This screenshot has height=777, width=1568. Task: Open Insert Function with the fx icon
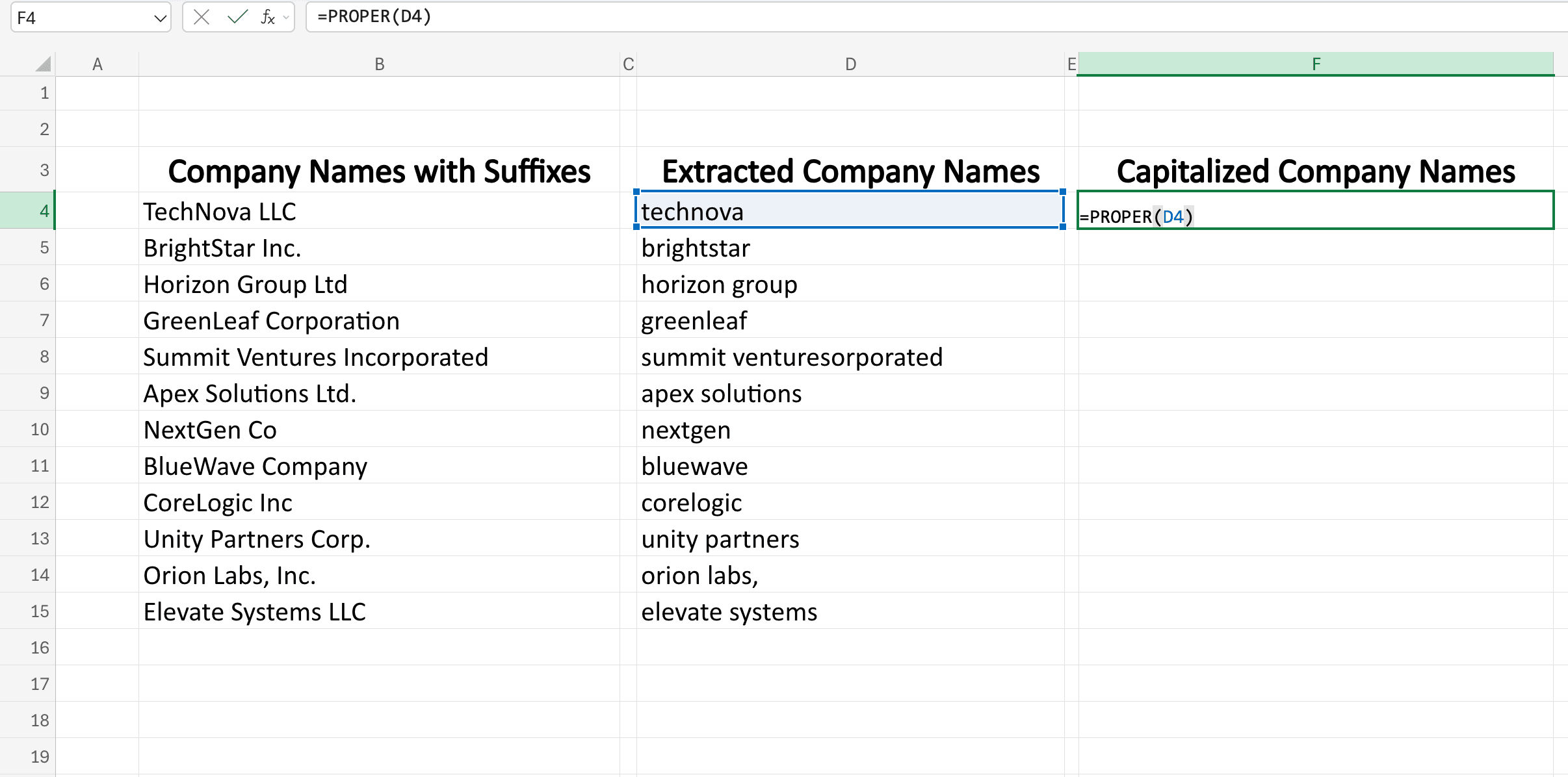tap(267, 17)
